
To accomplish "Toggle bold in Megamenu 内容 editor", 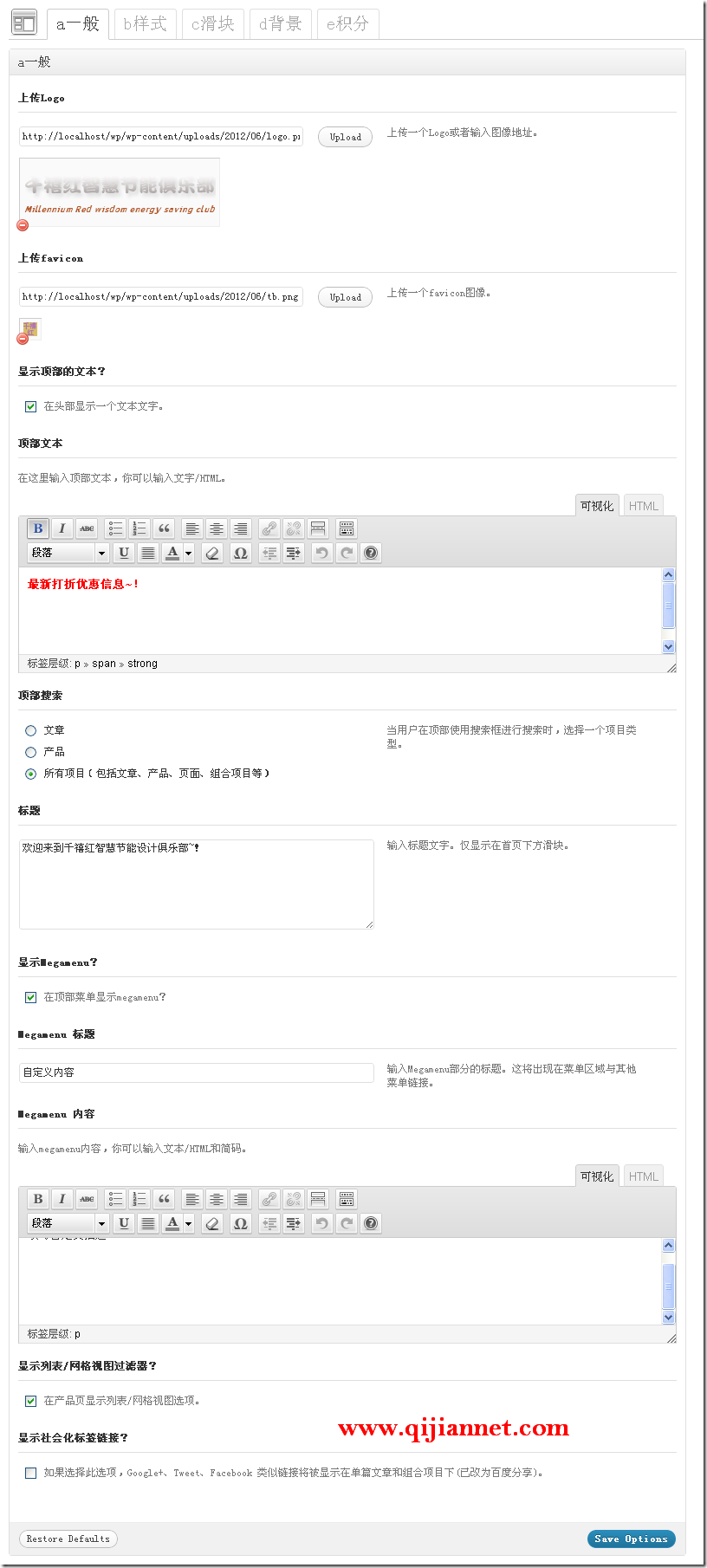I will coord(38,1199).
